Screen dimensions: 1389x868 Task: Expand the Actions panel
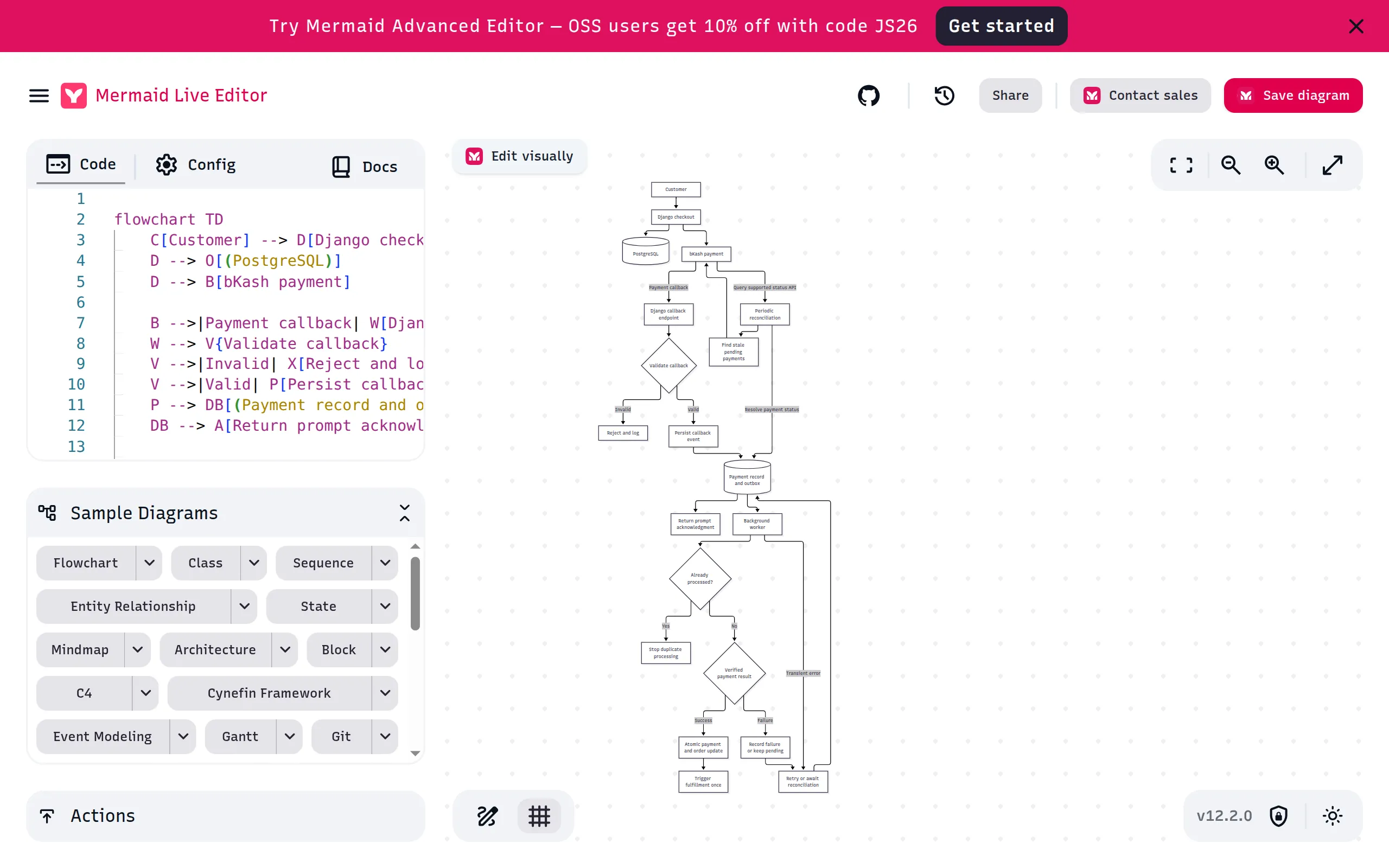(x=226, y=816)
